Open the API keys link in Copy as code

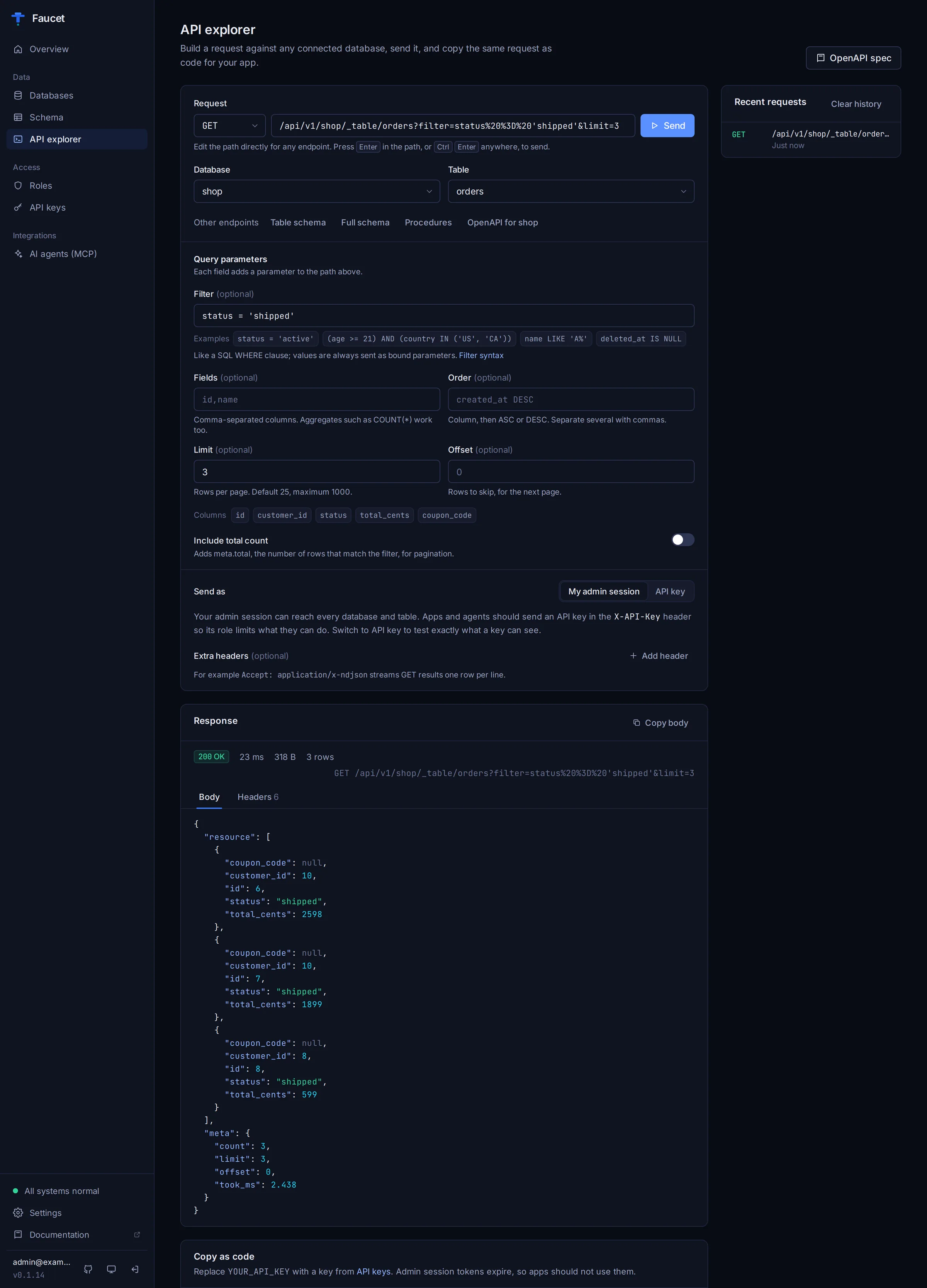[373, 1271]
